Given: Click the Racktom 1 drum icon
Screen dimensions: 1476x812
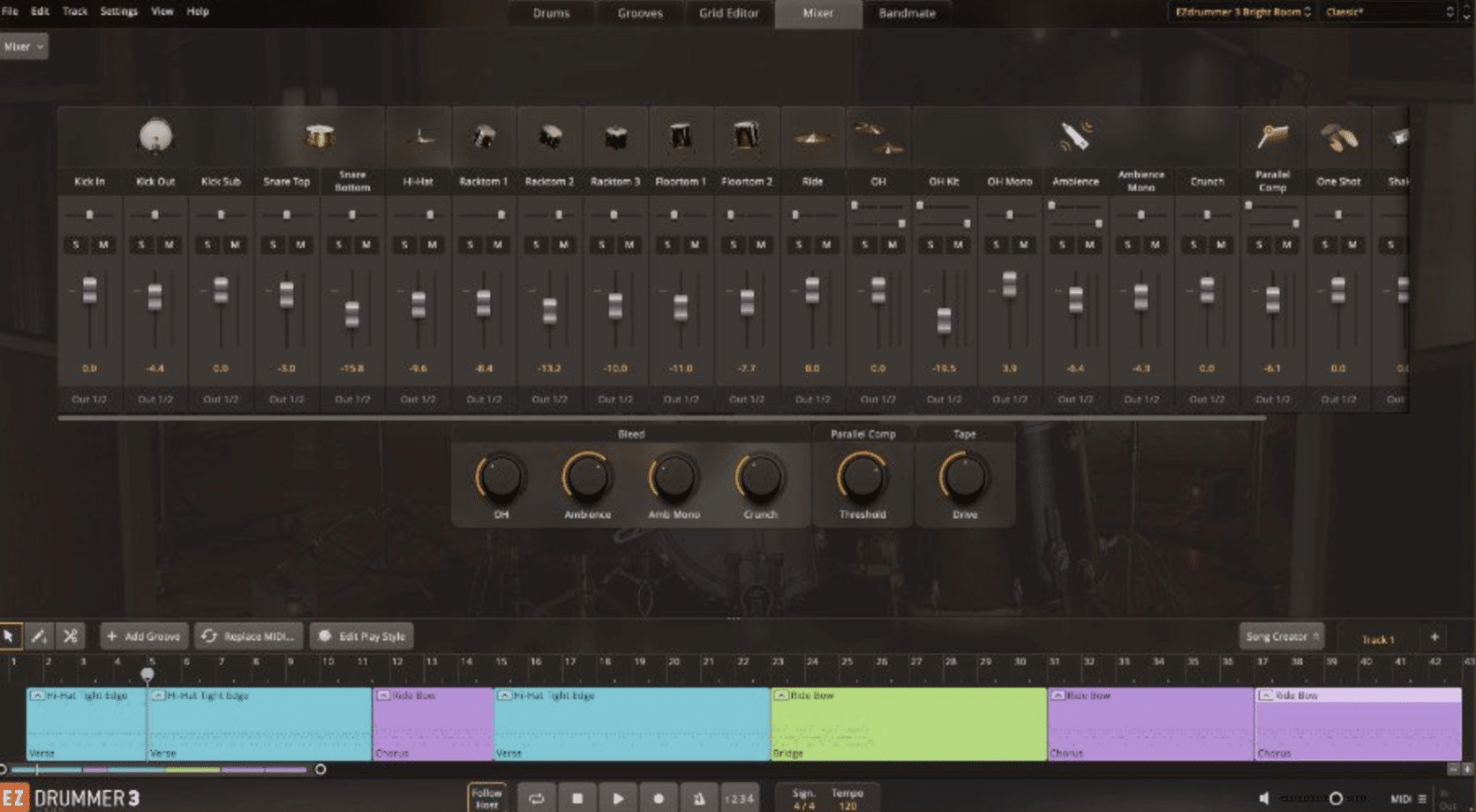Looking at the screenshot, I should 484,137.
